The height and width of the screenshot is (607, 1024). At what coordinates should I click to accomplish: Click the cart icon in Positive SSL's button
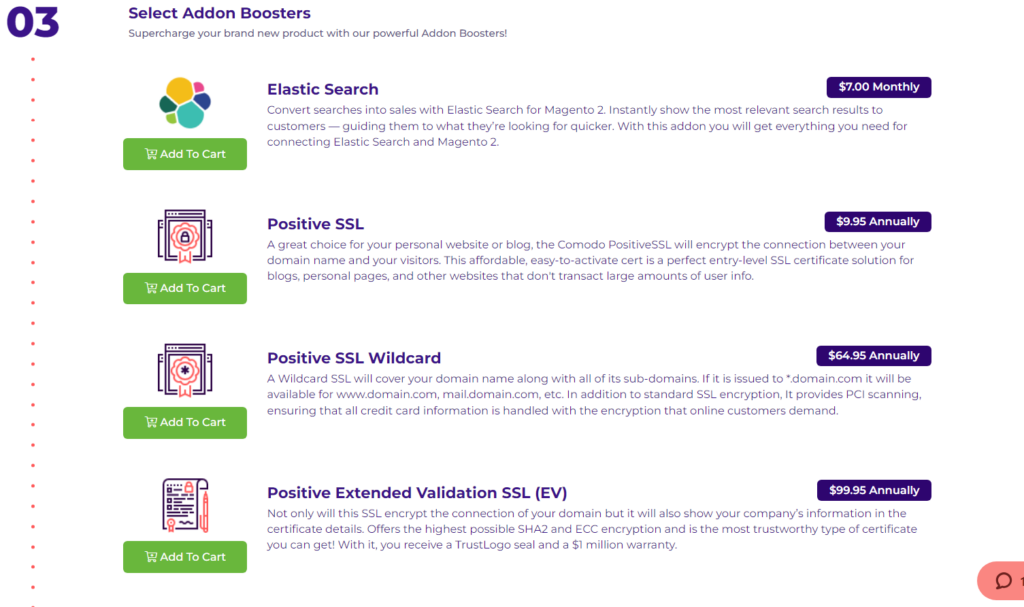(x=153, y=288)
